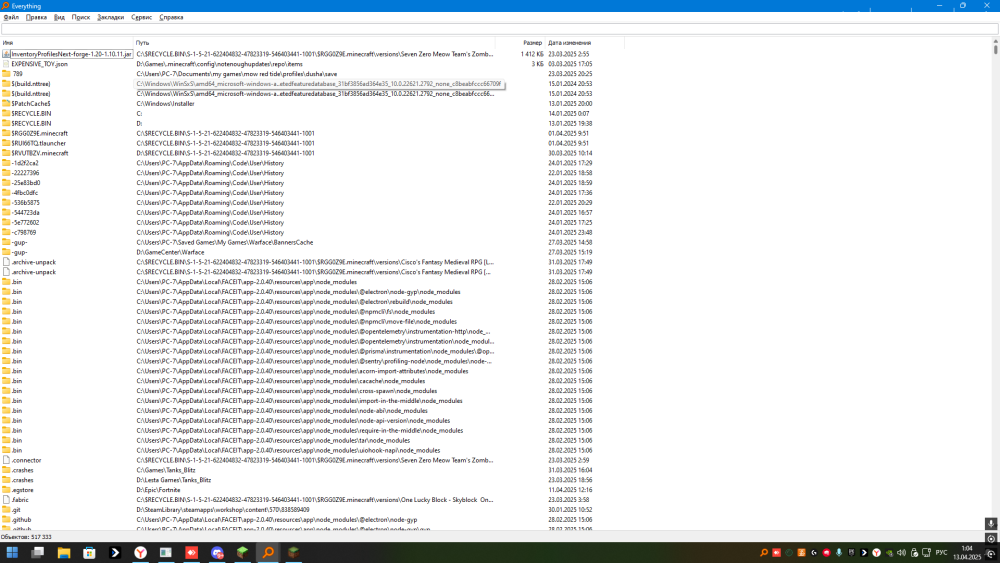Screen dimensions: 1000x563
Task: Click the date 11.04.2025 12:16
Action: point(570,490)
